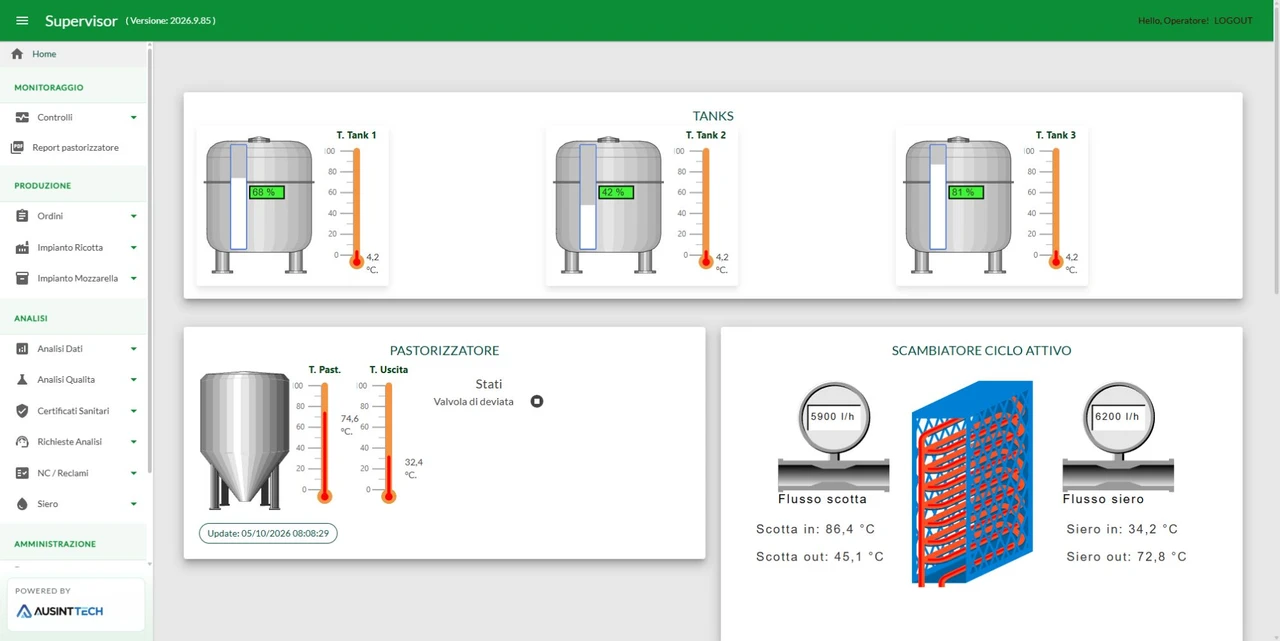Expand the NC / Reclami submenu arrow
This screenshot has width=1280, height=641.
point(133,473)
